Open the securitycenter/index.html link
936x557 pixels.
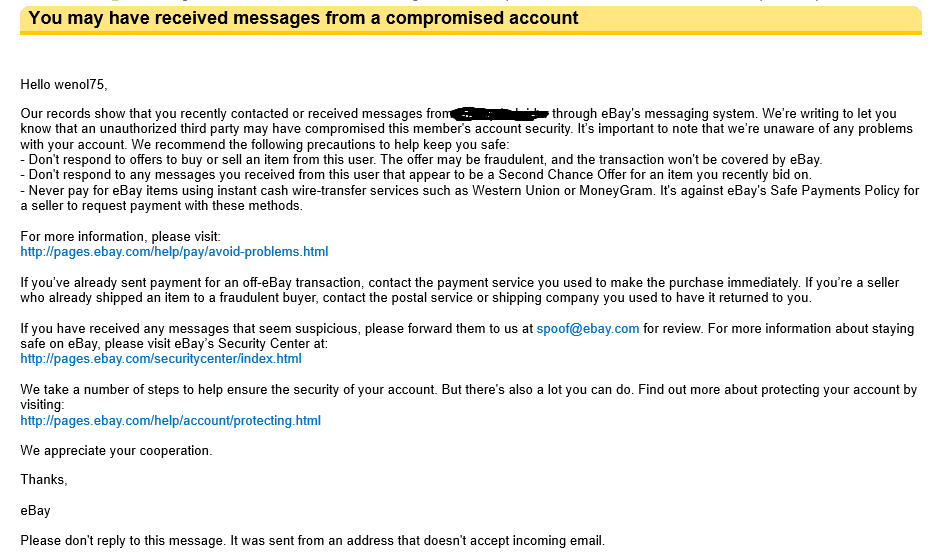pyautogui.click(x=161, y=359)
